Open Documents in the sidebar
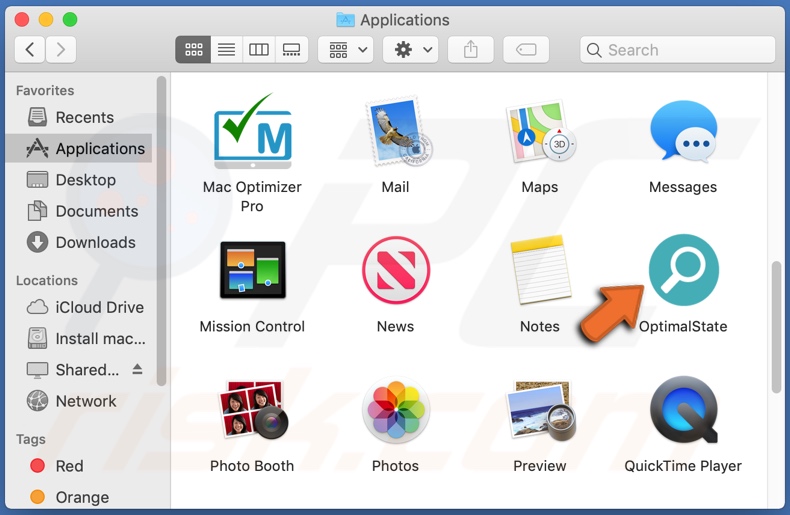This screenshot has width=790, height=515. 79,211
